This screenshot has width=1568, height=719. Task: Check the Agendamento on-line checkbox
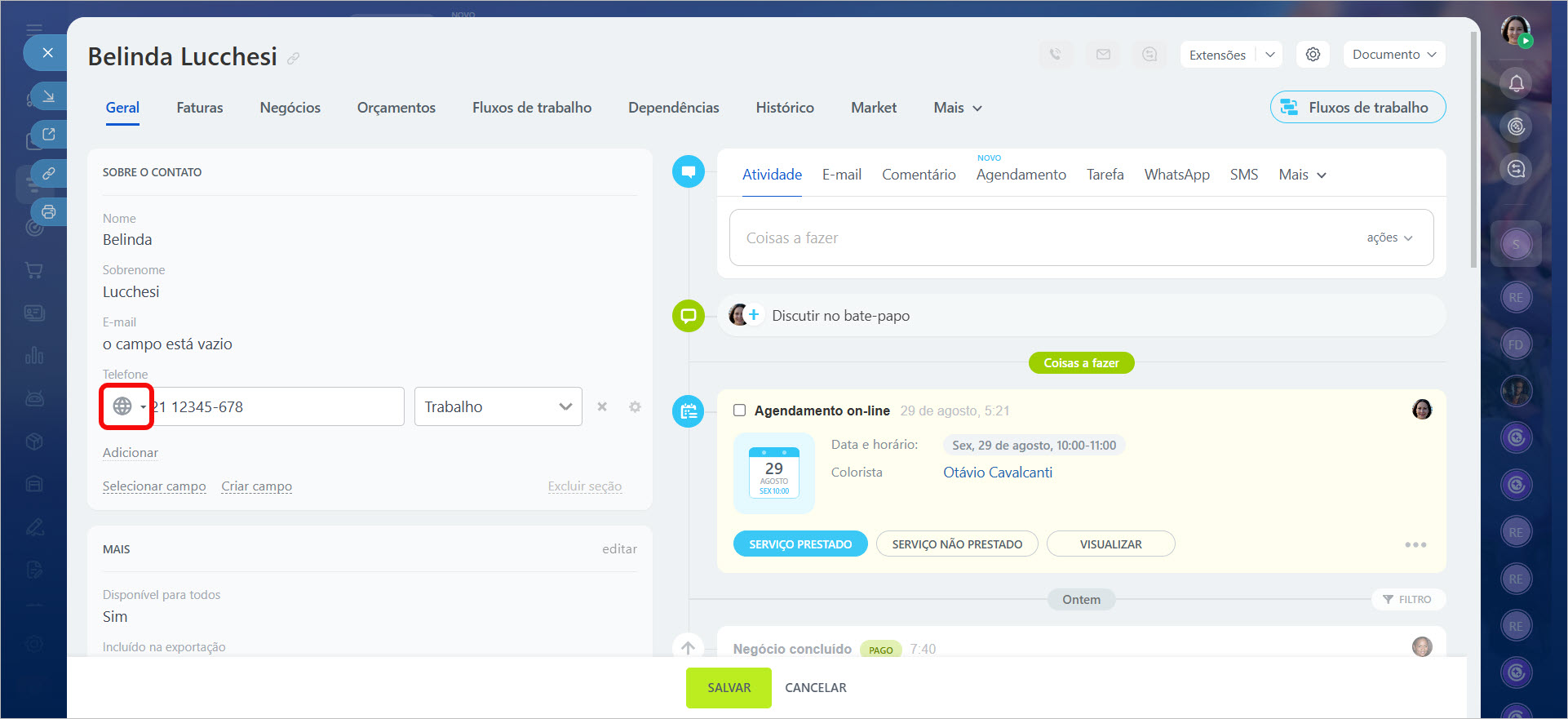(x=739, y=411)
